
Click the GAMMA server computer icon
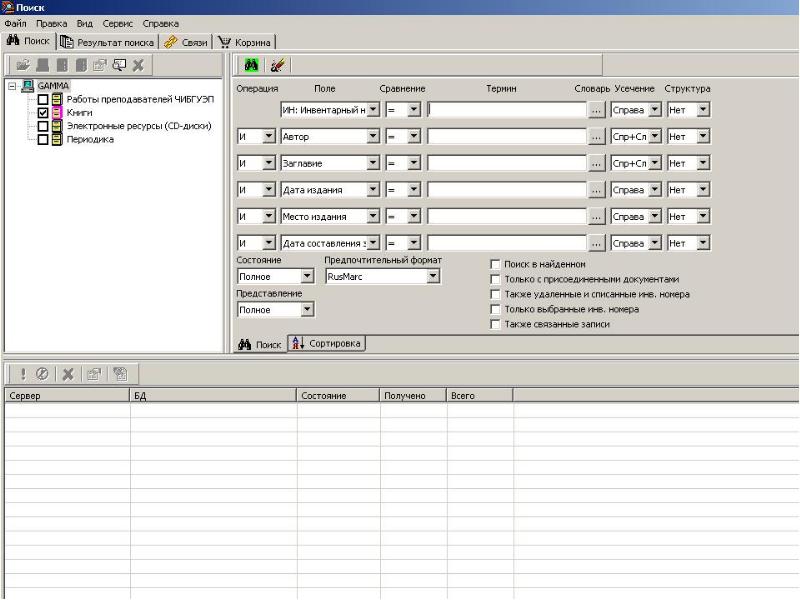point(28,86)
